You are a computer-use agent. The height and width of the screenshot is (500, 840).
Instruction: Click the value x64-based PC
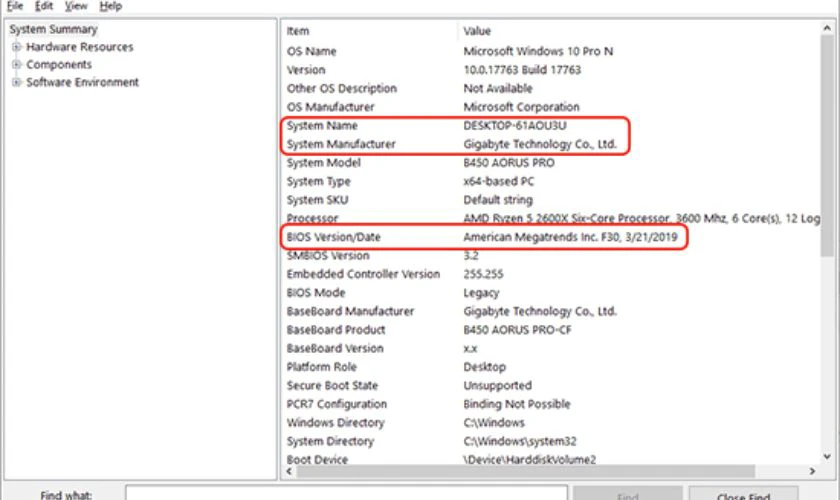tap(498, 182)
